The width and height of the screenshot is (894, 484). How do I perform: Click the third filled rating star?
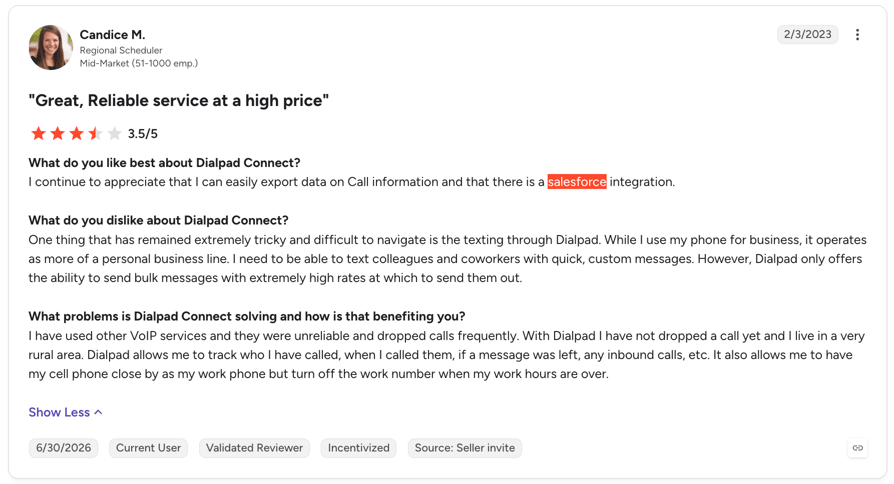coord(76,133)
